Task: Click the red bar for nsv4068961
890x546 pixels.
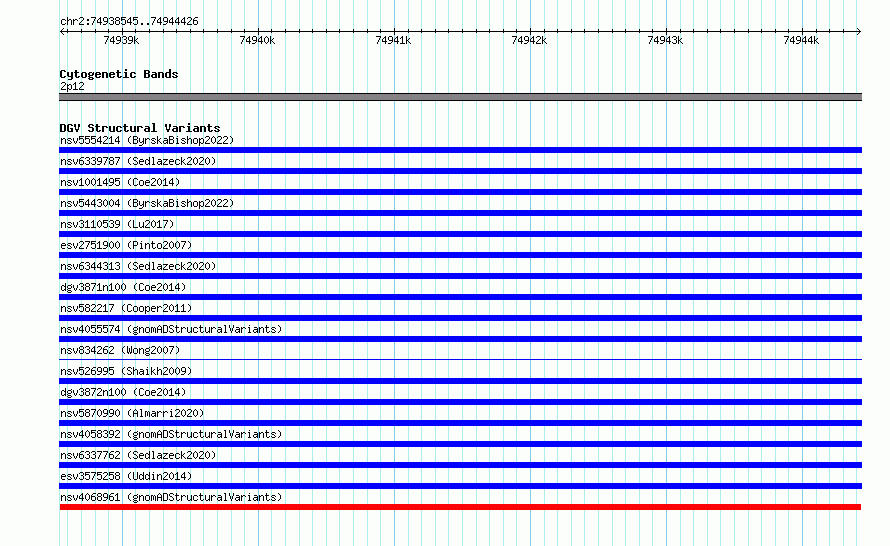Action: [460, 507]
